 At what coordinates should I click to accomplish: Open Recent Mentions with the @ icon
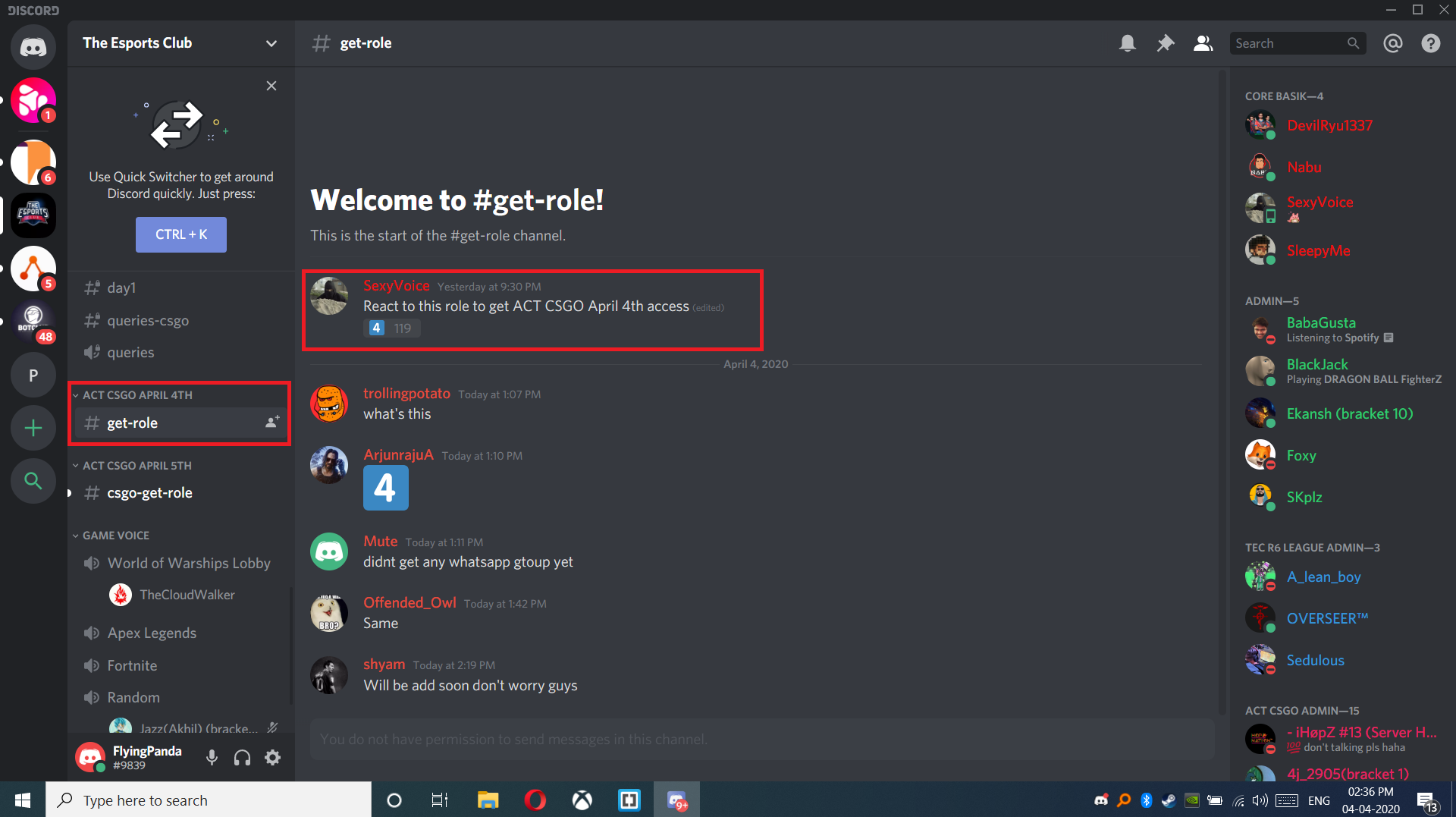[x=1393, y=43]
